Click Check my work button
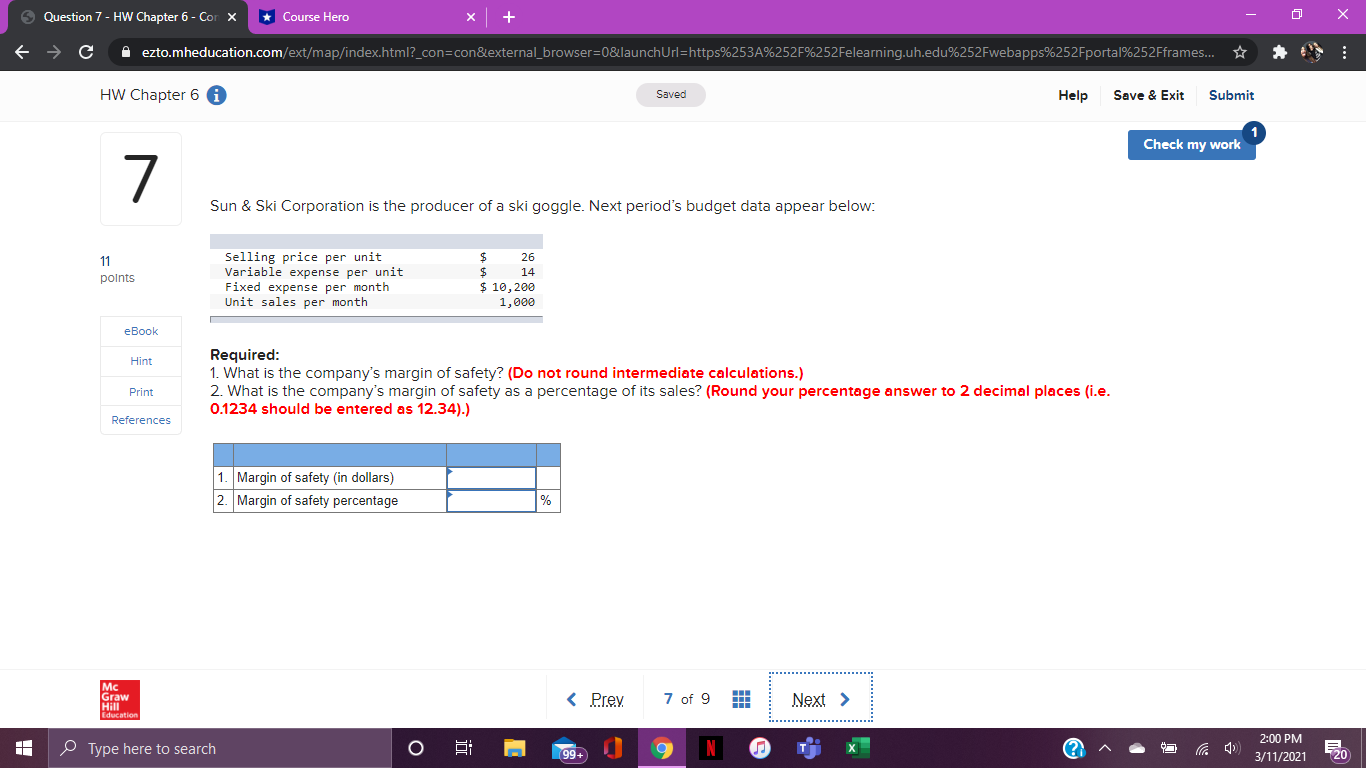Screen dimensions: 1366x768 click(1191, 144)
